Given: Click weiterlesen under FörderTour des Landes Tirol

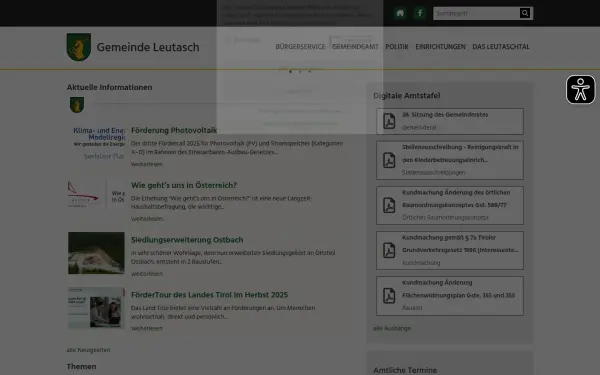Looking at the screenshot, I should [147, 328].
